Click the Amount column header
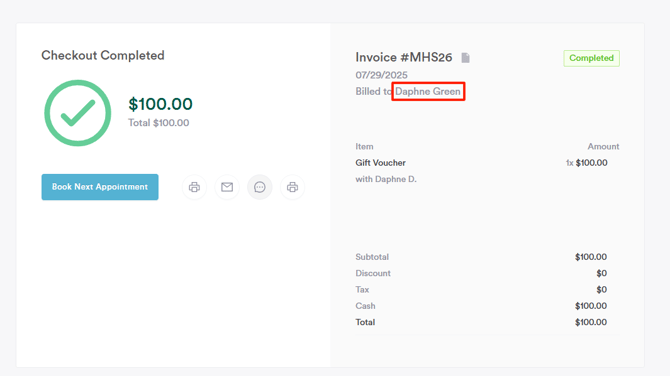The width and height of the screenshot is (670, 376). coord(603,147)
